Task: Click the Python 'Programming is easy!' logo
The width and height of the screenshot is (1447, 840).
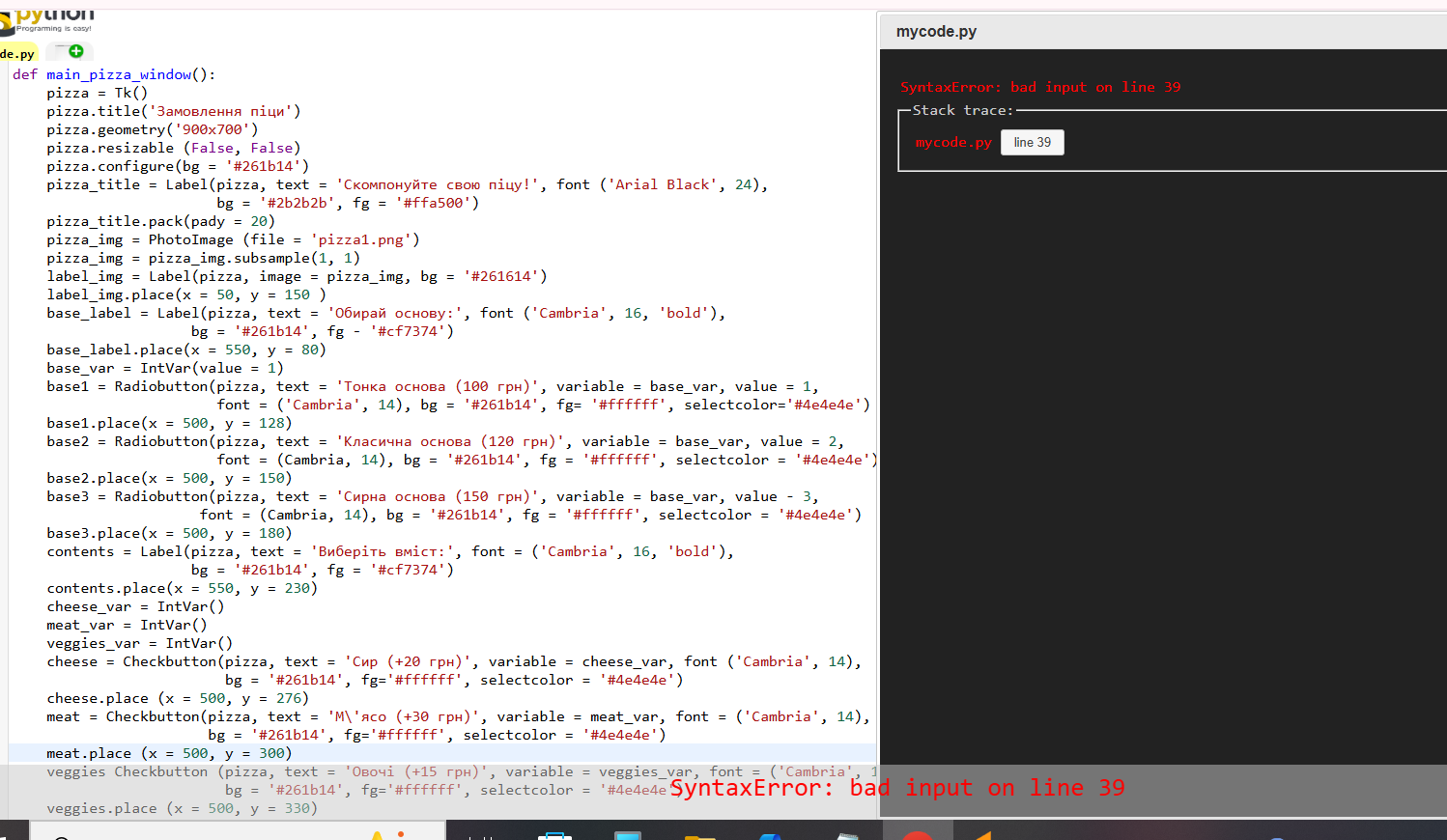Action: [x=48, y=19]
